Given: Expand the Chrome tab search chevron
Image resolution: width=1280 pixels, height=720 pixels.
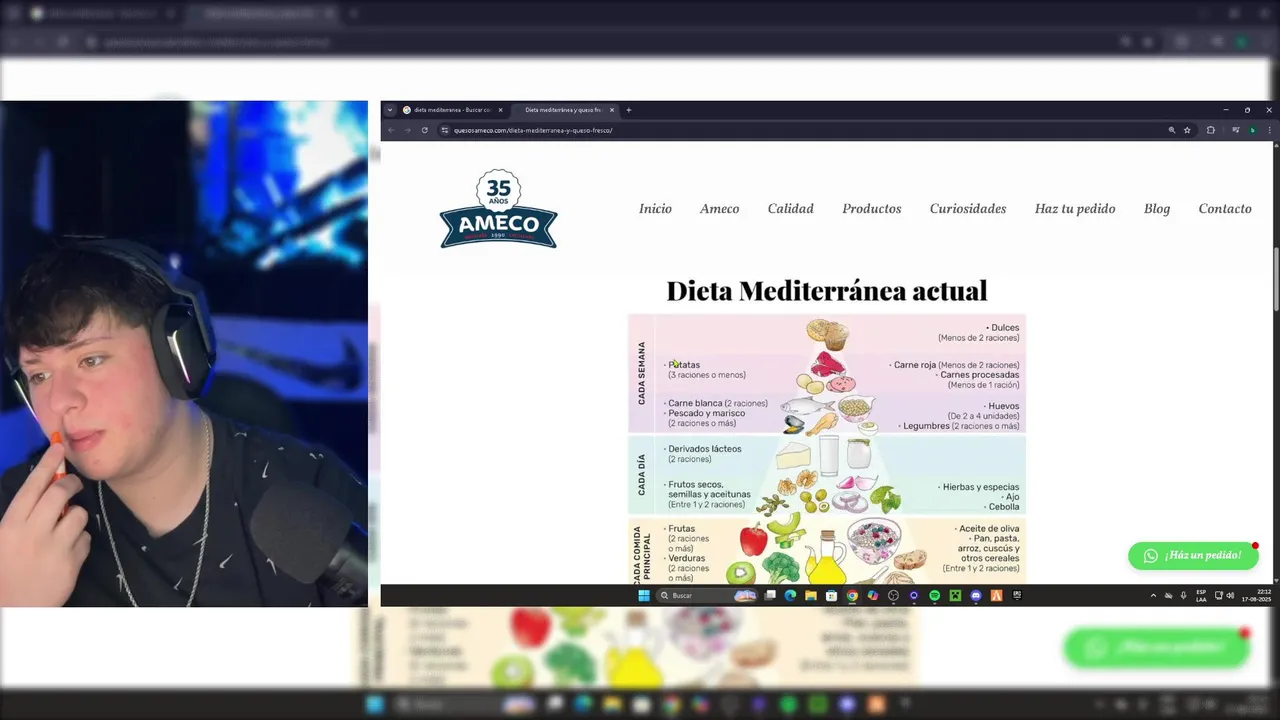Looking at the screenshot, I should point(390,110).
